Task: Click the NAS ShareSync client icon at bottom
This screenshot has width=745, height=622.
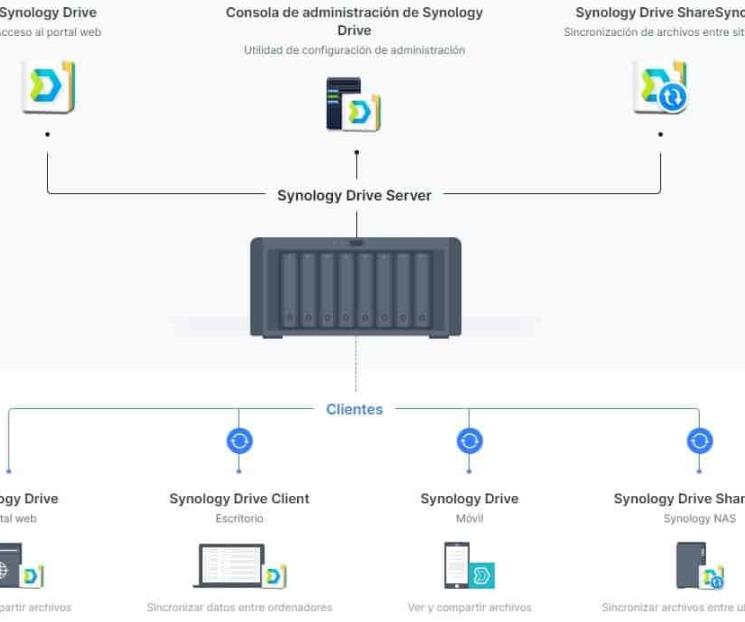Action: tap(700, 565)
